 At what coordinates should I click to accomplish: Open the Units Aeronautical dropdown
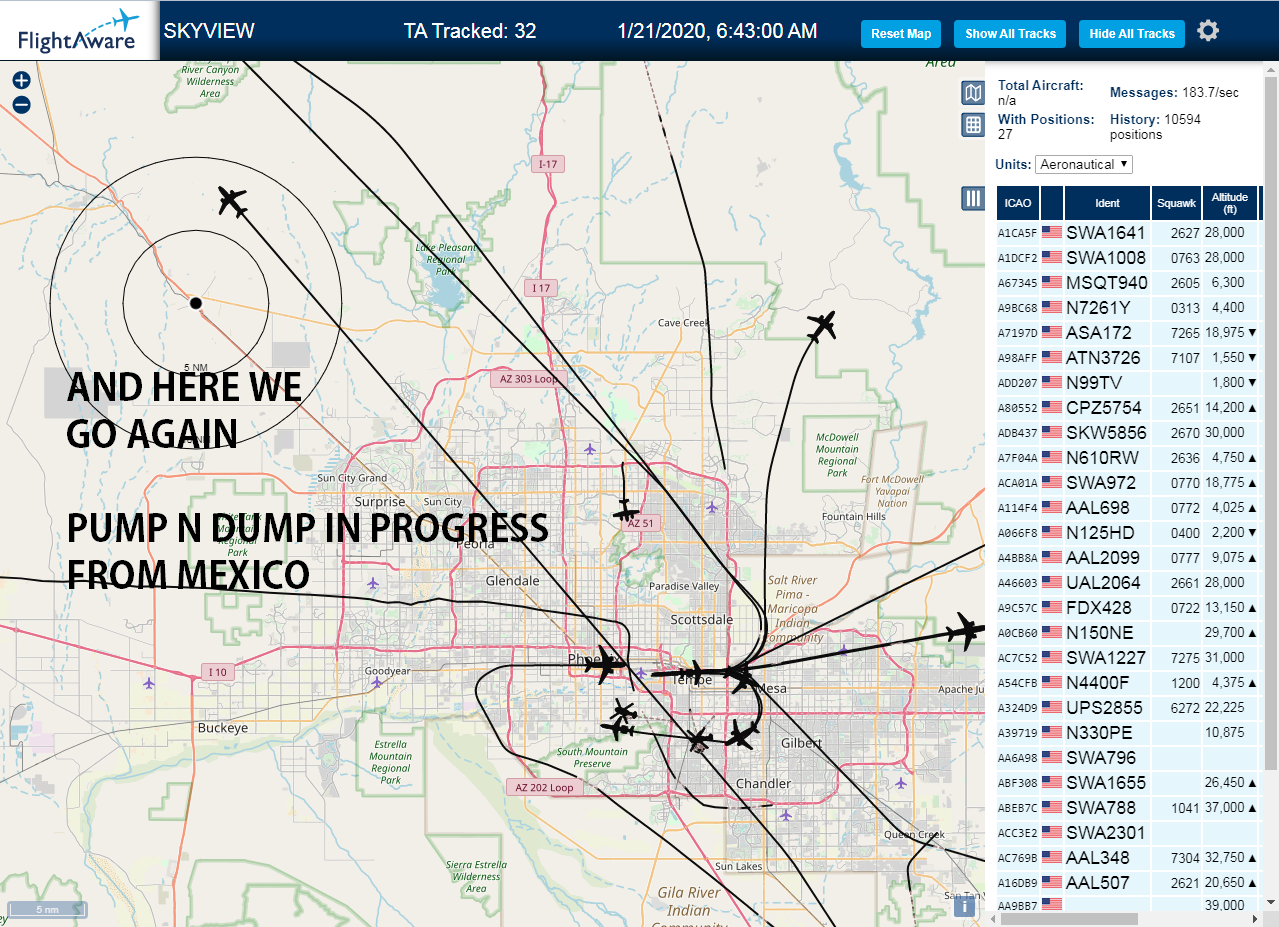pyautogui.click(x=1084, y=164)
